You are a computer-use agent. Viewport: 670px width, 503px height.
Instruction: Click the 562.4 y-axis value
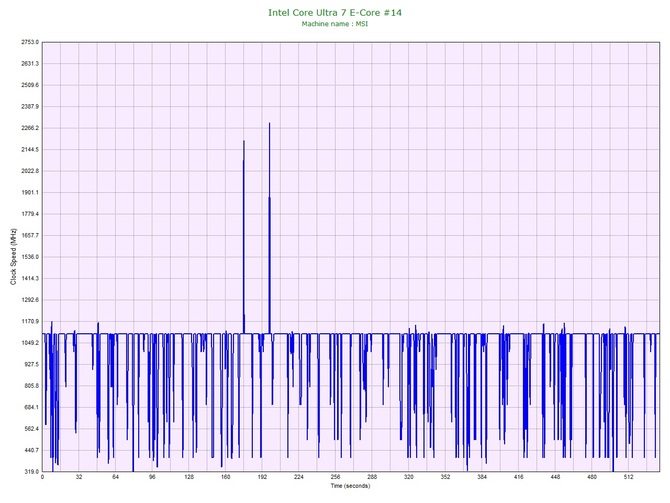[x=32, y=429]
